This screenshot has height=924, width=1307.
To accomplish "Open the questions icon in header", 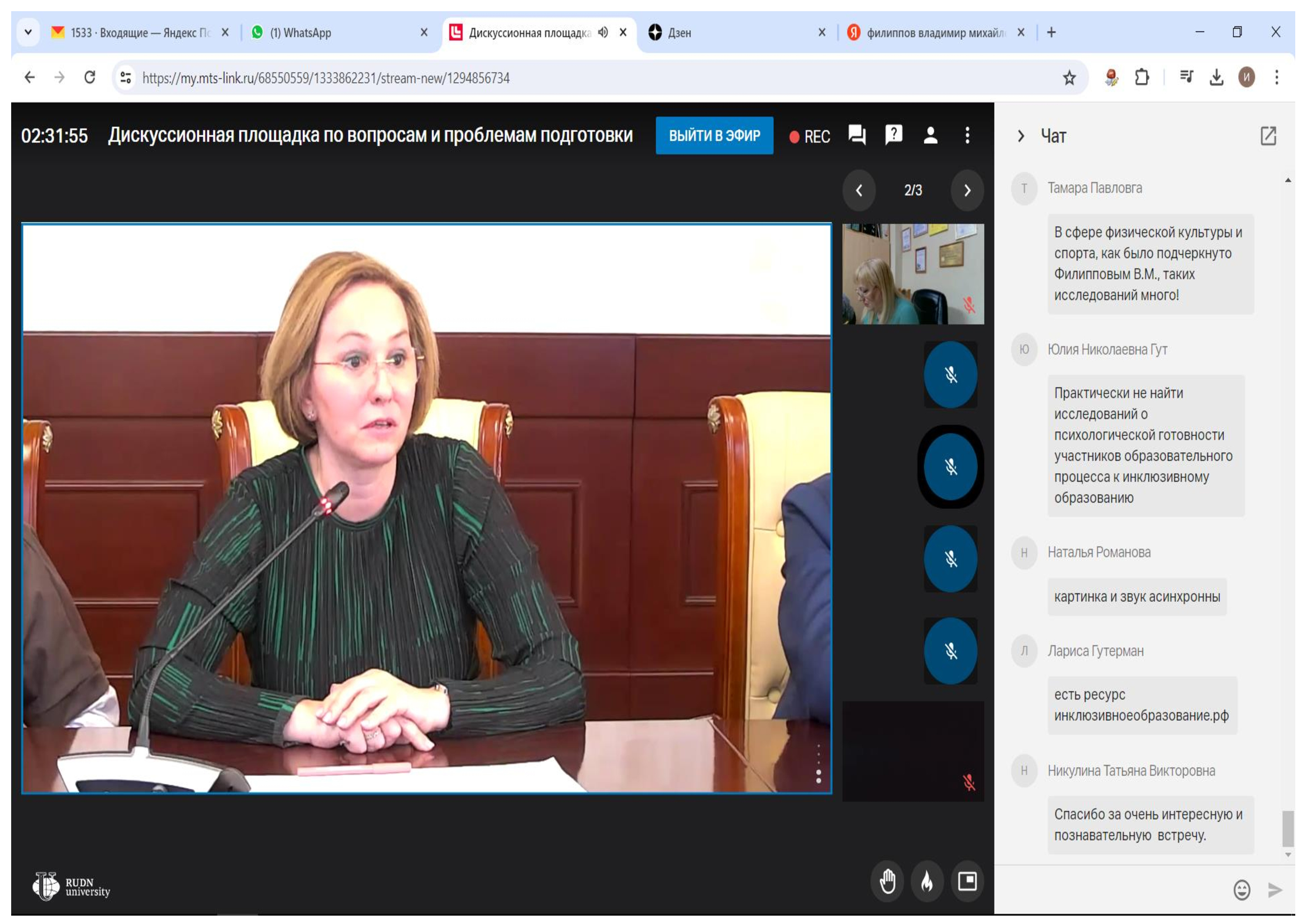I will point(893,135).
